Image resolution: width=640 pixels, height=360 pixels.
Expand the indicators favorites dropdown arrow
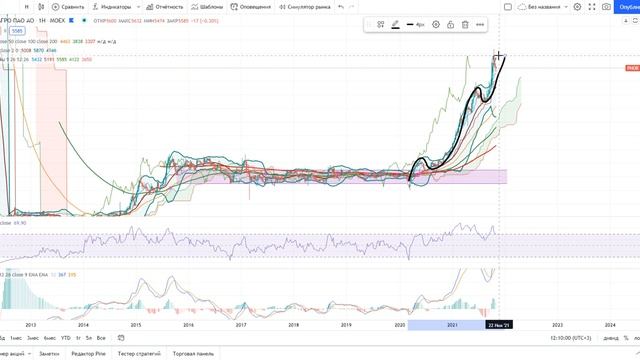tap(138, 7)
